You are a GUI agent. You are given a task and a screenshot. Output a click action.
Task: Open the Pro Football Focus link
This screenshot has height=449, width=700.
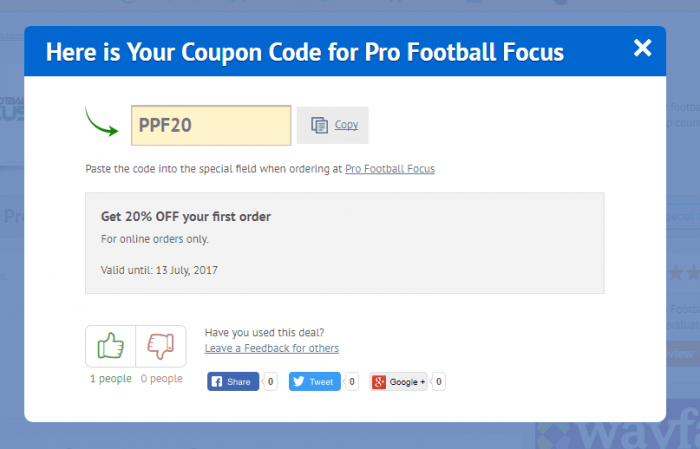pyautogui.click(x=390, y=169)
